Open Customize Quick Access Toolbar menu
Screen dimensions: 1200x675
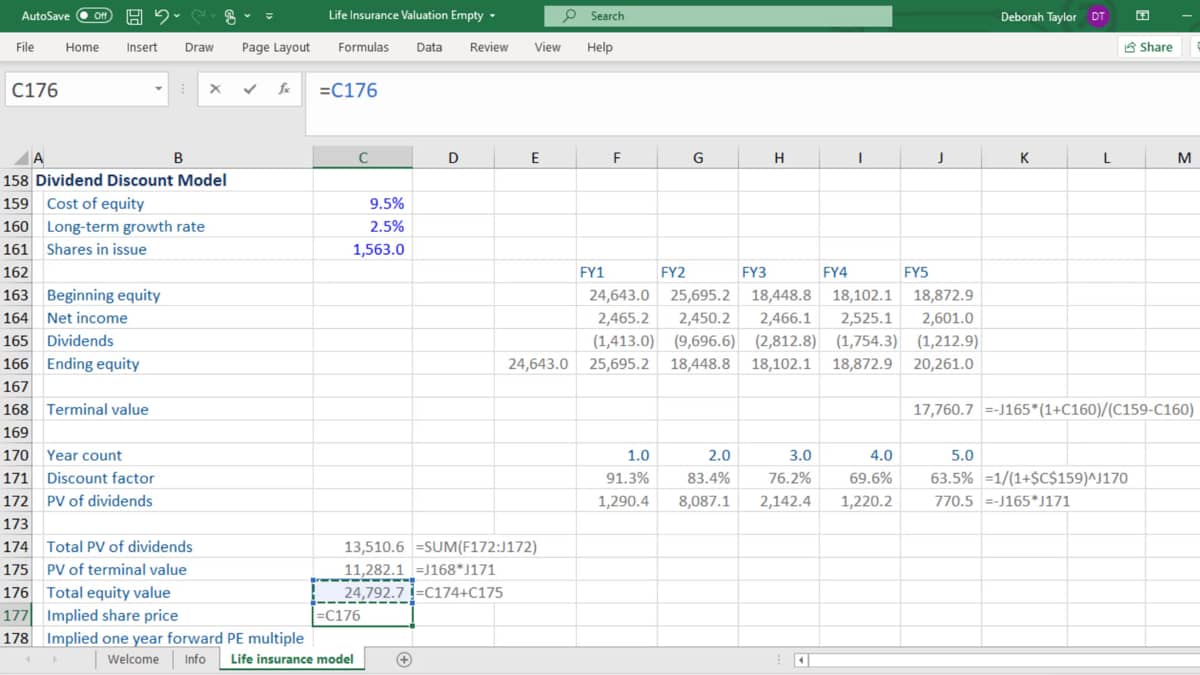coord(270,16)
